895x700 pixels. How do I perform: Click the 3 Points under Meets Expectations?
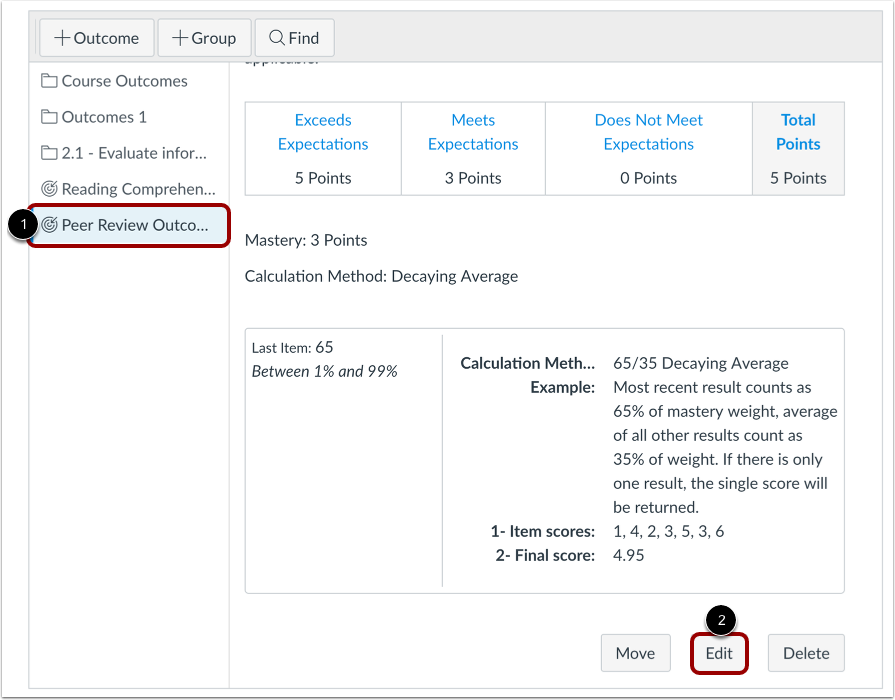(473, 178)
